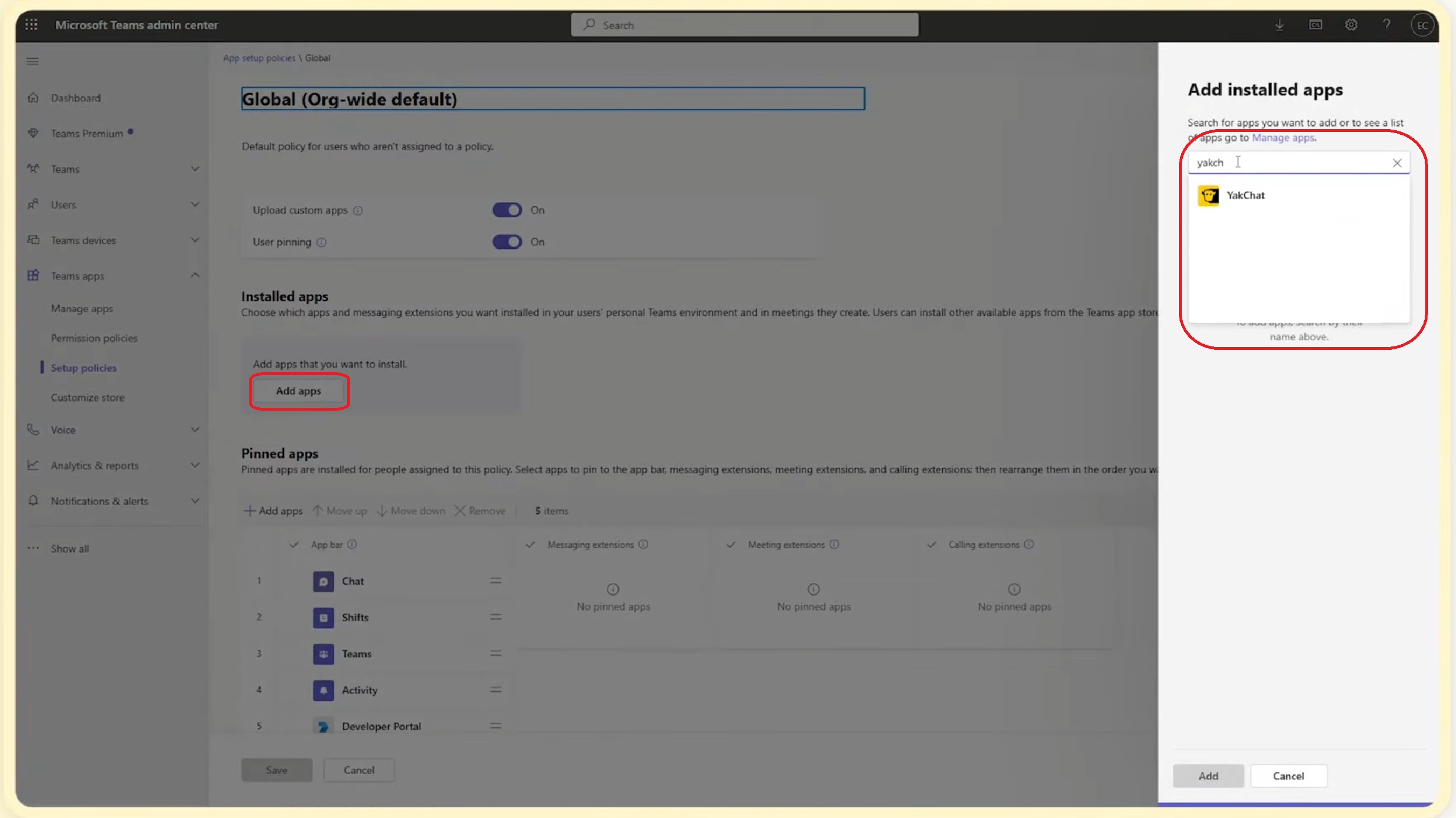The height and width of the screenshot is (818, 1456).
Task: Collapse navigation with the hamburger icon
Action: 32,61
